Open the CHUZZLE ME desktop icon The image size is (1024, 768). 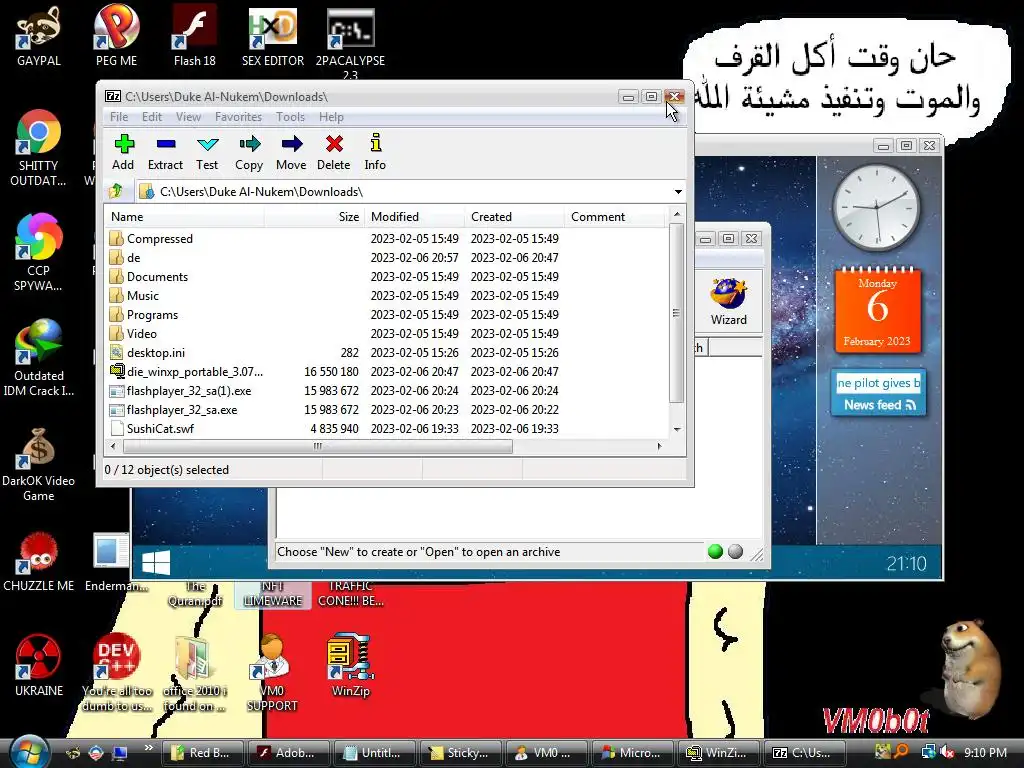[x=39, y=562]
